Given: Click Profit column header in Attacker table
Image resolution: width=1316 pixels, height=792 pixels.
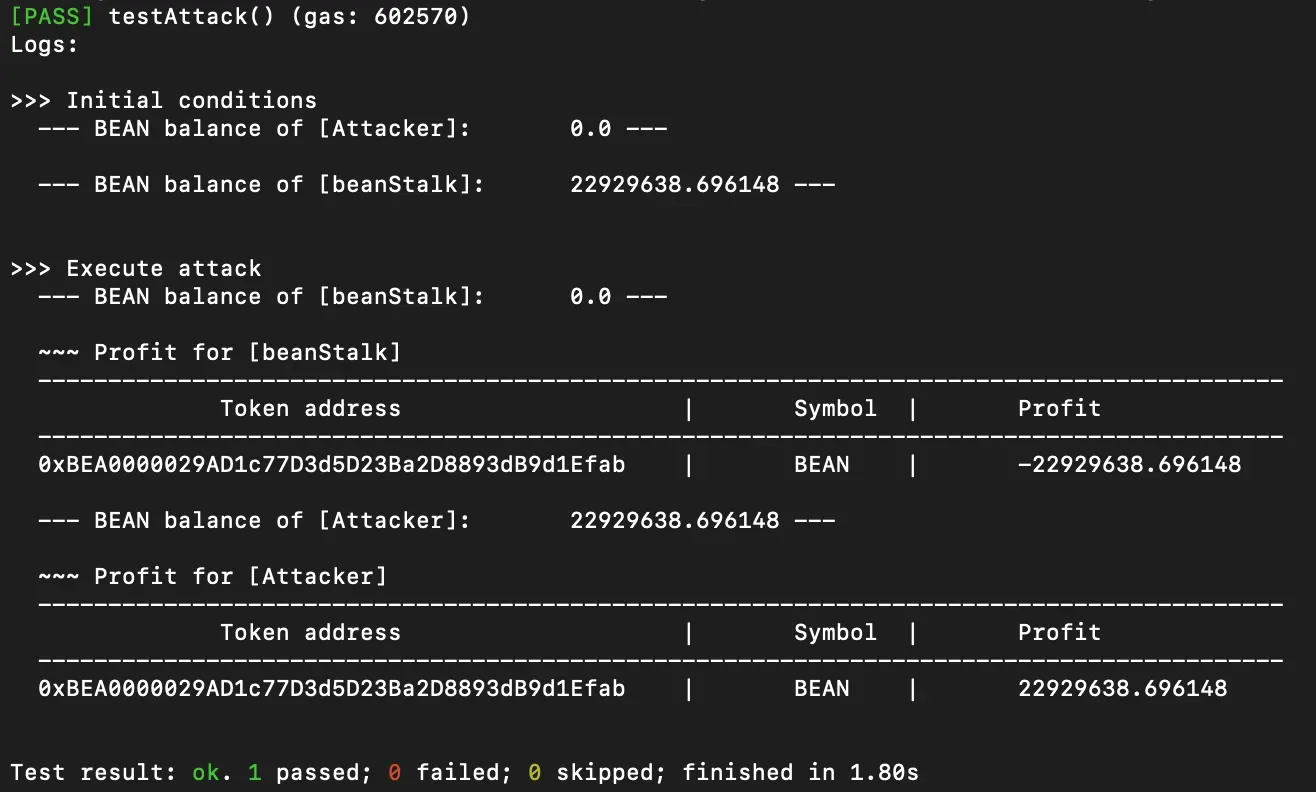Looking at the screenshot, I should pos(1059,633).
